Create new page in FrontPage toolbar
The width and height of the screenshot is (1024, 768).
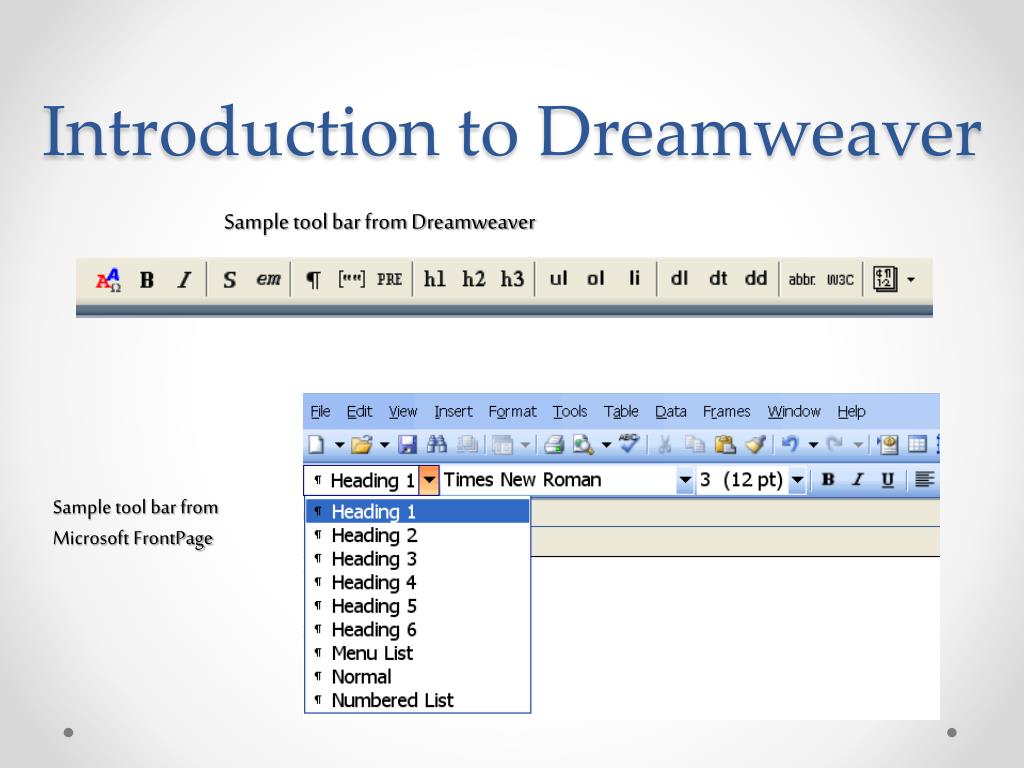point(317,445)
